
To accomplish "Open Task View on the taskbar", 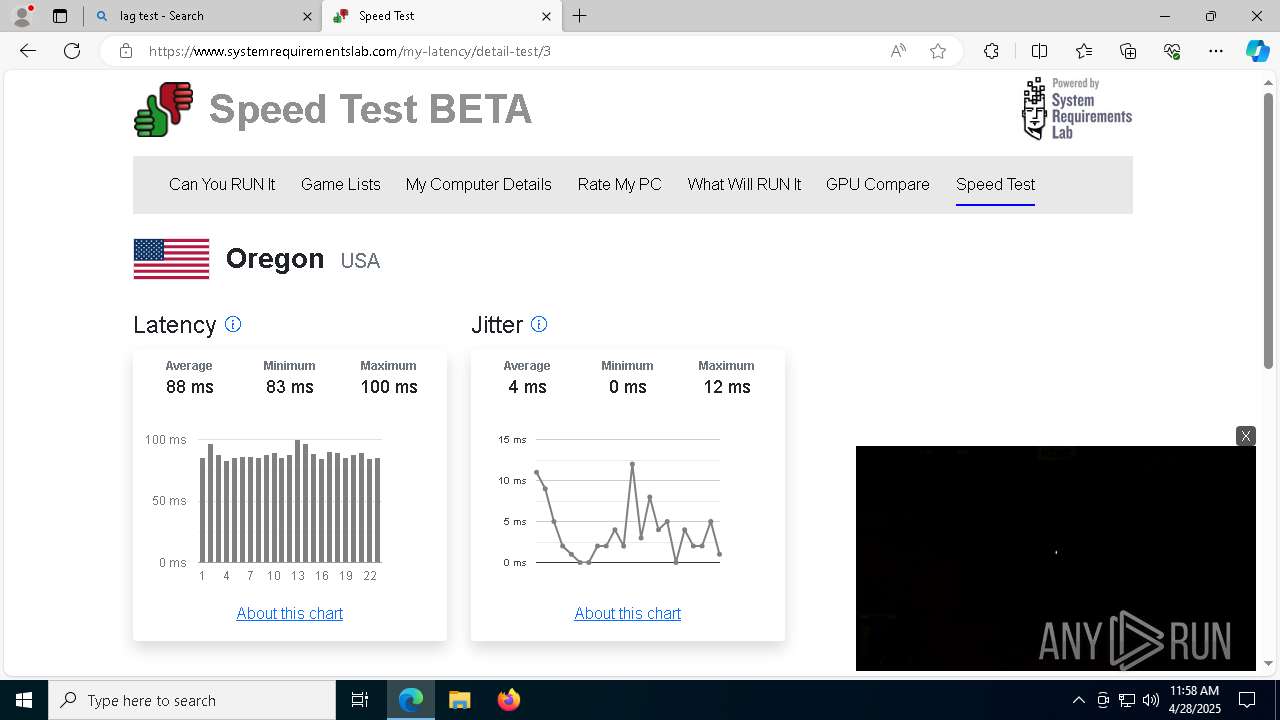I will [360, 700].
